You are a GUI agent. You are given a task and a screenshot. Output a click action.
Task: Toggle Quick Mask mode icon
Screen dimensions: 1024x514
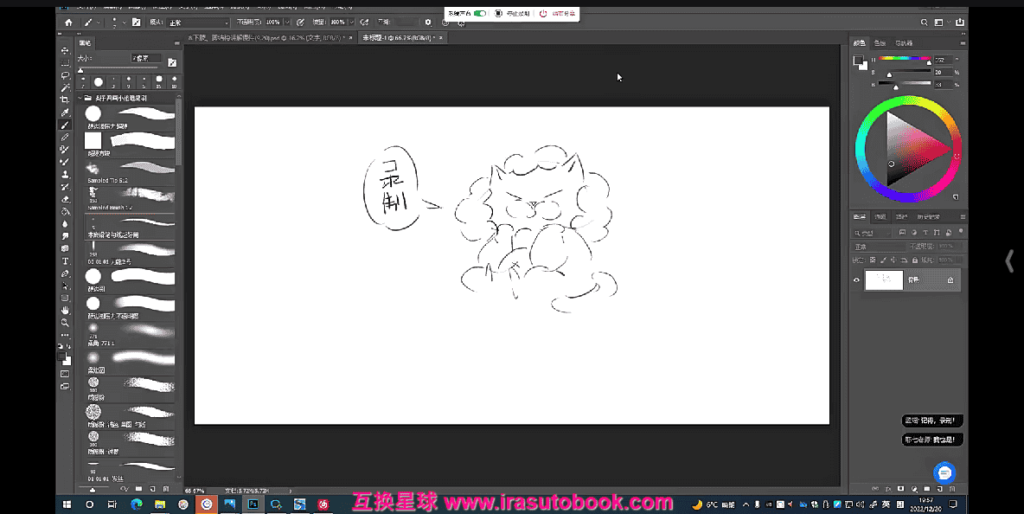click(65, 374)
